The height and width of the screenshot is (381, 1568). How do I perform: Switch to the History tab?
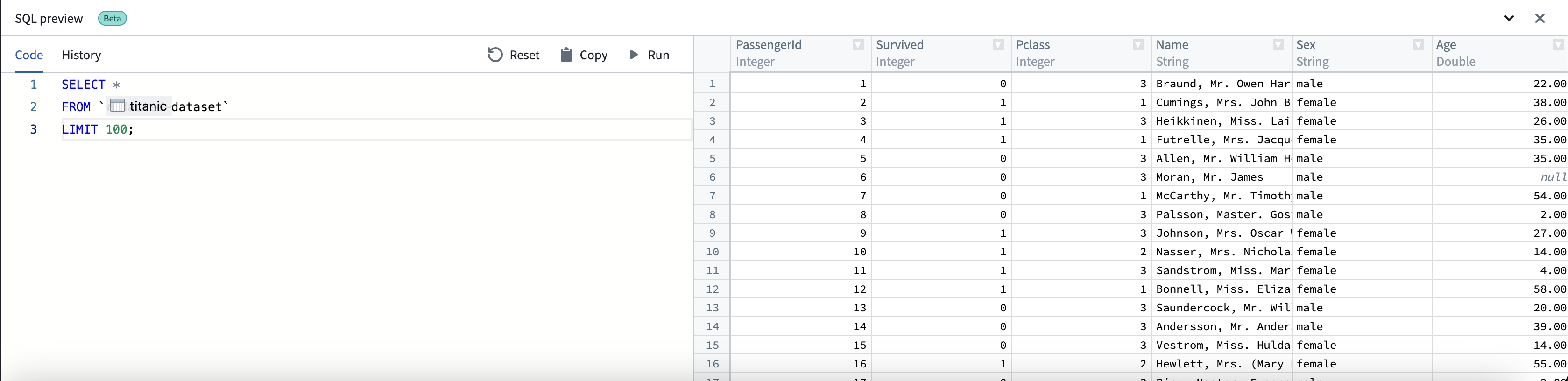[x=82, y=55]
